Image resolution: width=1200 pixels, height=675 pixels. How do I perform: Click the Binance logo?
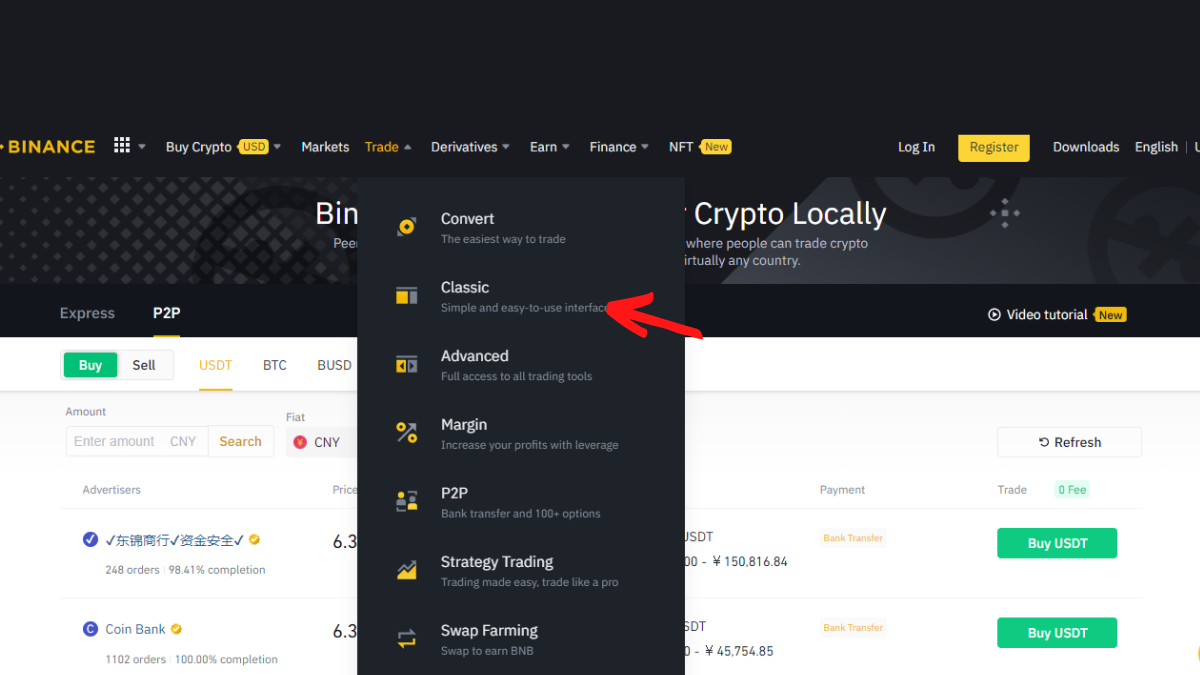pos(48,147)
